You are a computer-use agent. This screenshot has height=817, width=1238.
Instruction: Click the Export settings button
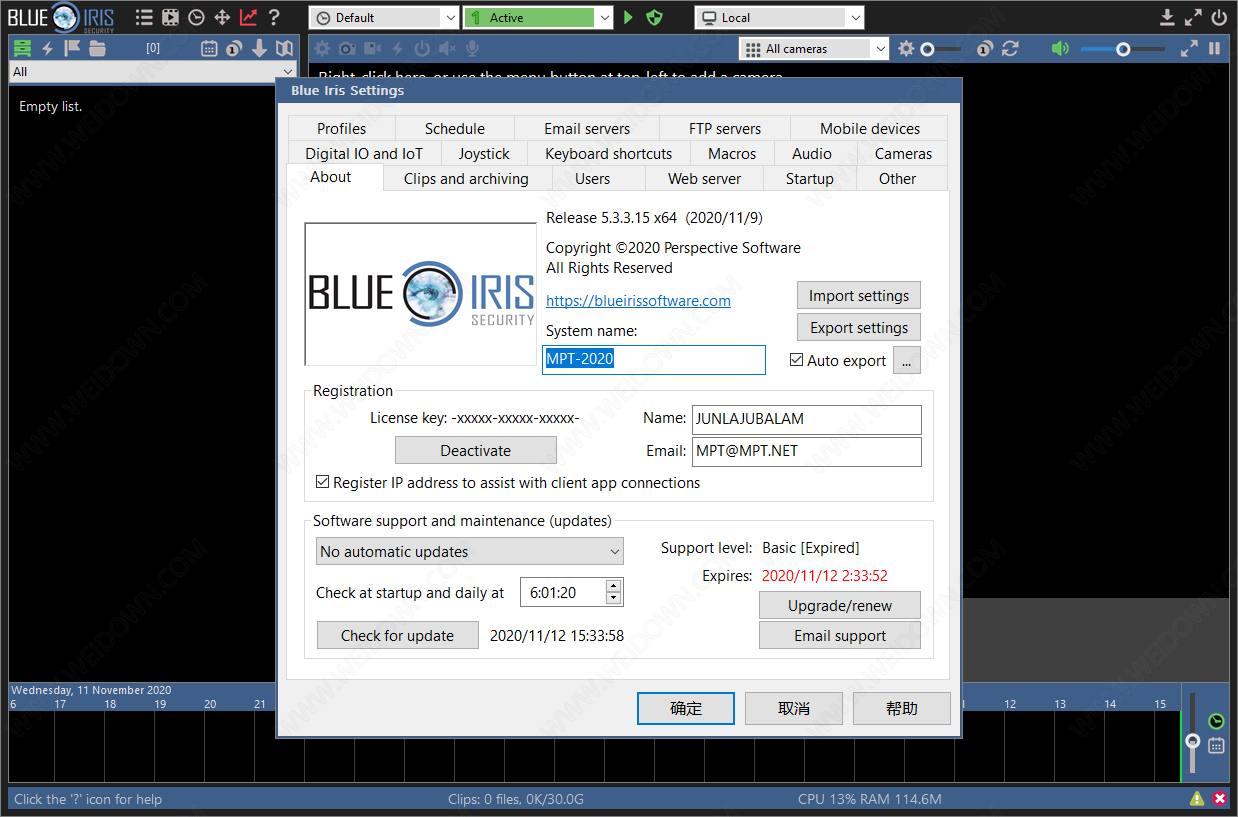(859, 327)
